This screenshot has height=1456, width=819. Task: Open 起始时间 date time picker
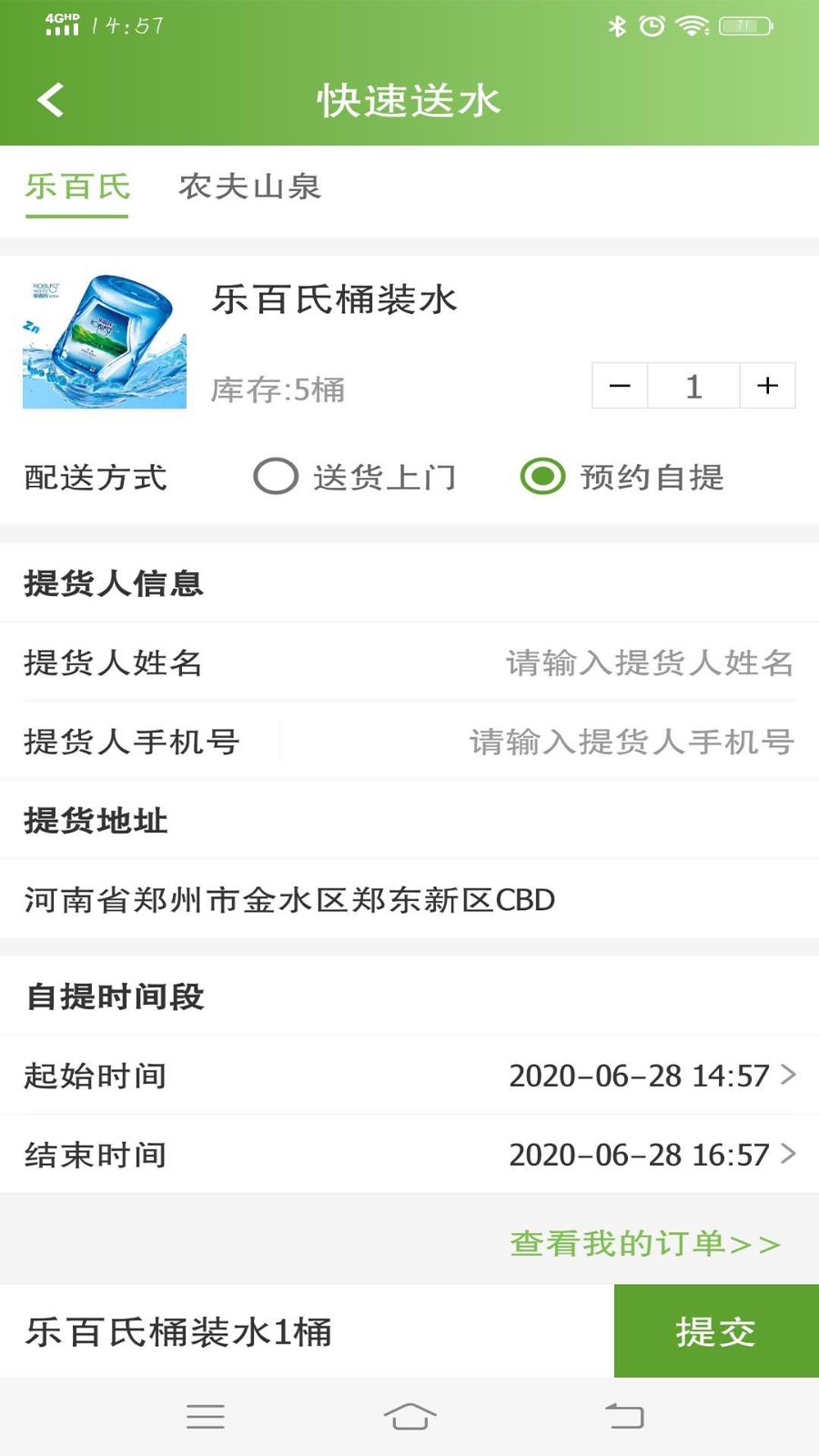[652, 1076]
